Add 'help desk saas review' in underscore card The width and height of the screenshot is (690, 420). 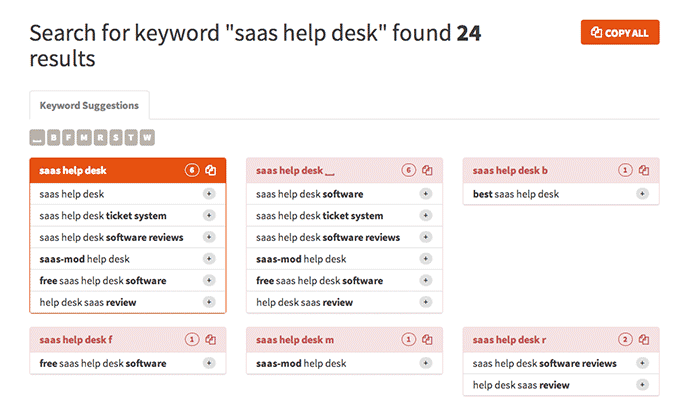(x=426, y=302)
